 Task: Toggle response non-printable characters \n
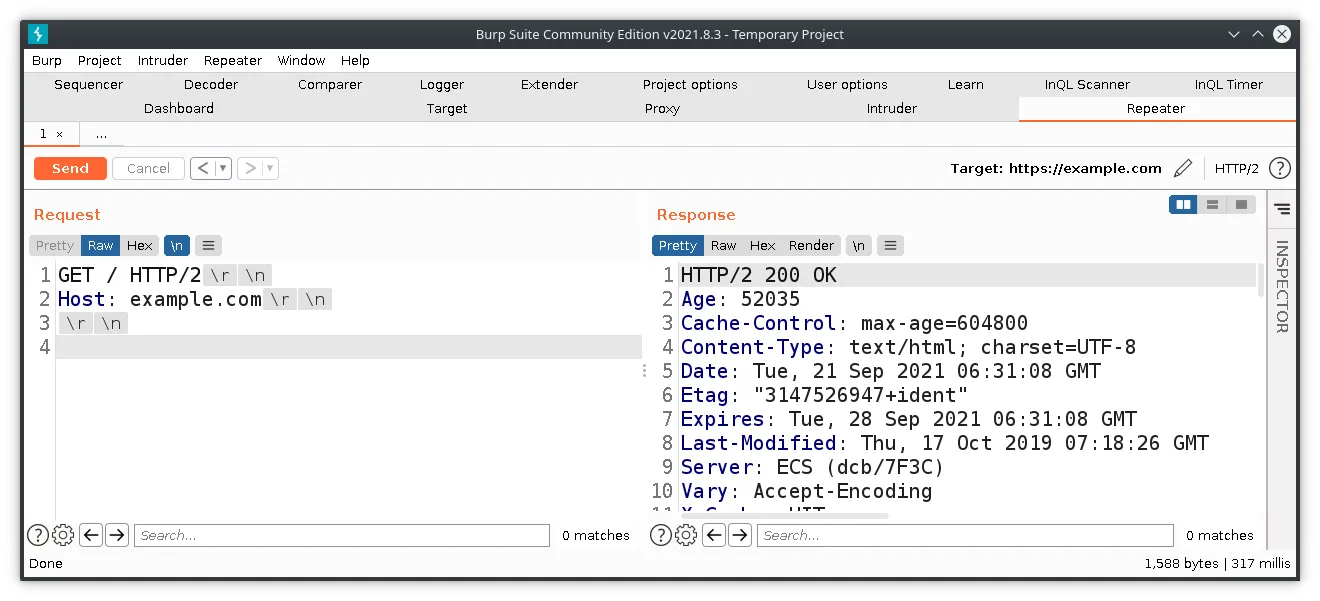tap(858, 245)
